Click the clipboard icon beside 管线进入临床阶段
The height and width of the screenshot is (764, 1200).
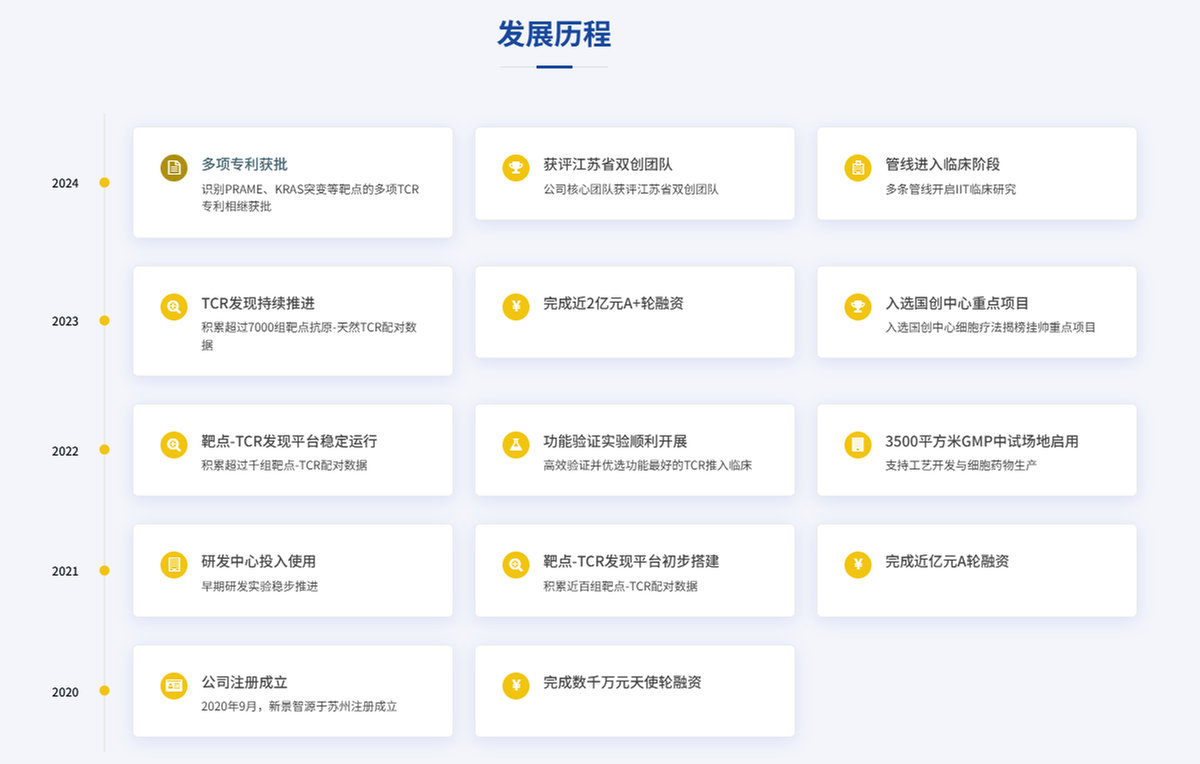click(858, 168)
